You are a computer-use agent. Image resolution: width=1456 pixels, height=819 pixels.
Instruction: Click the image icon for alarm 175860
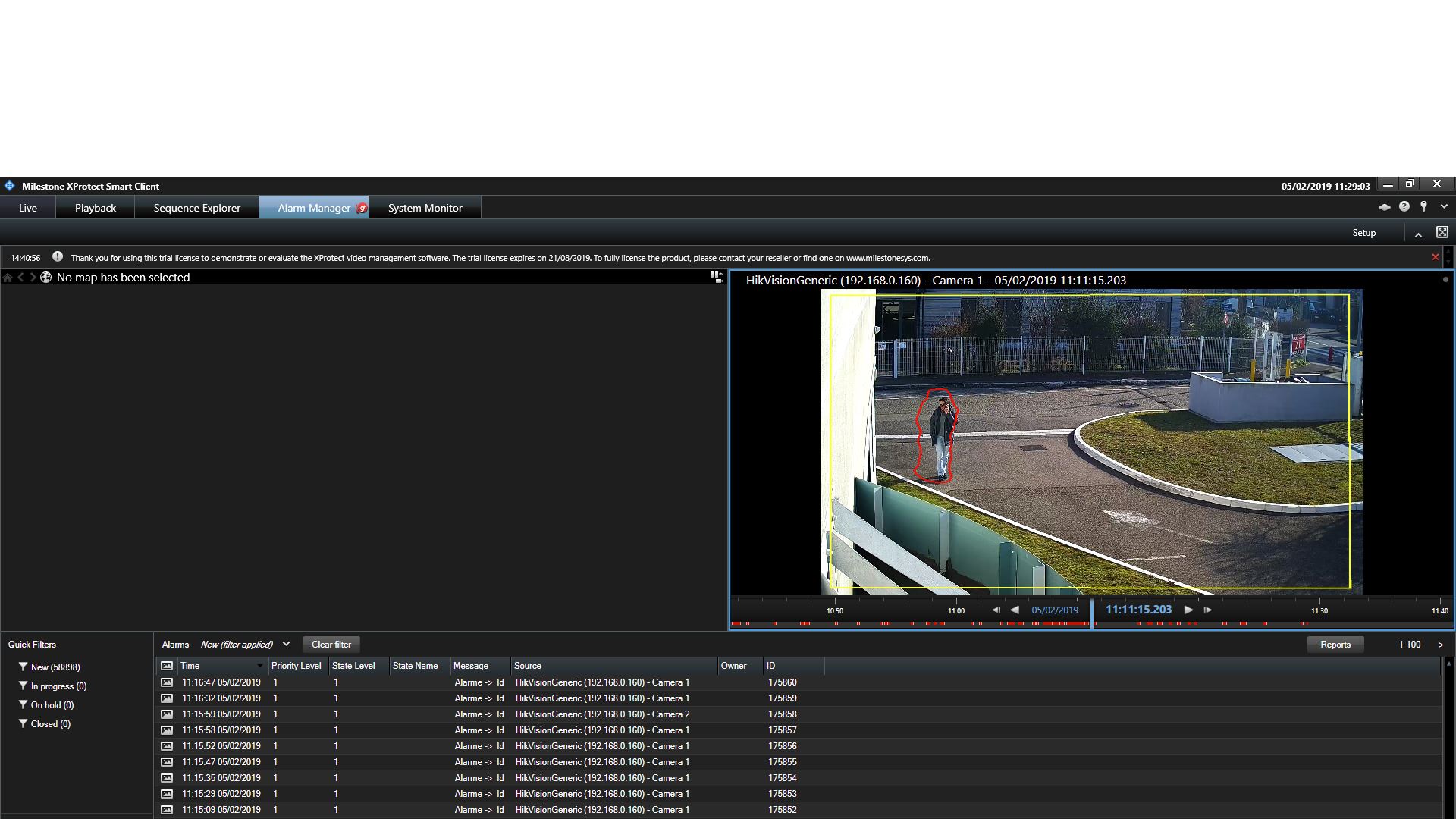pyautogui.click(x=167, y=682)
